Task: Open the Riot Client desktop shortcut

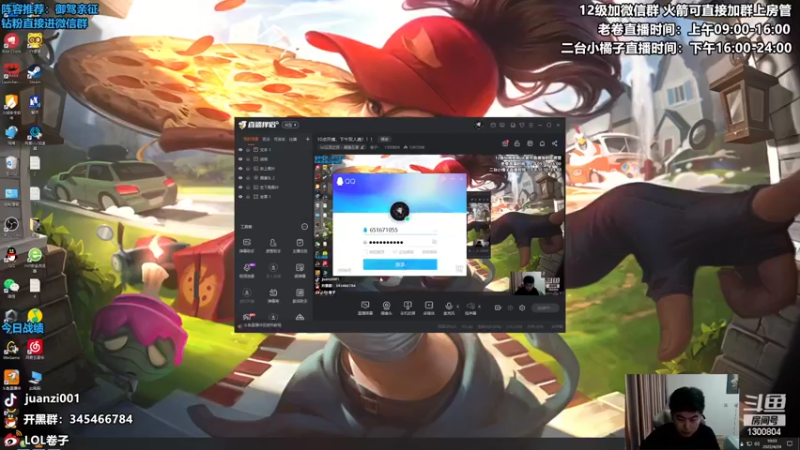Action: tap(11, 42)
